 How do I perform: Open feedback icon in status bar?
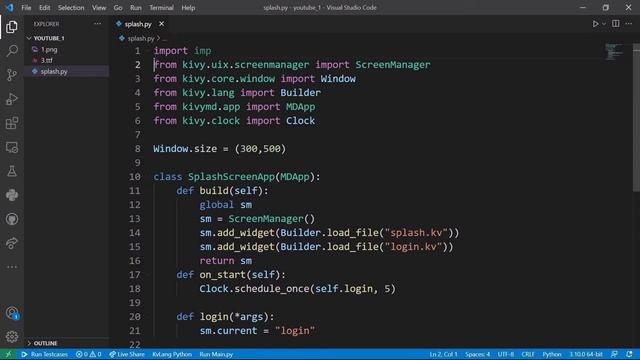614,354
